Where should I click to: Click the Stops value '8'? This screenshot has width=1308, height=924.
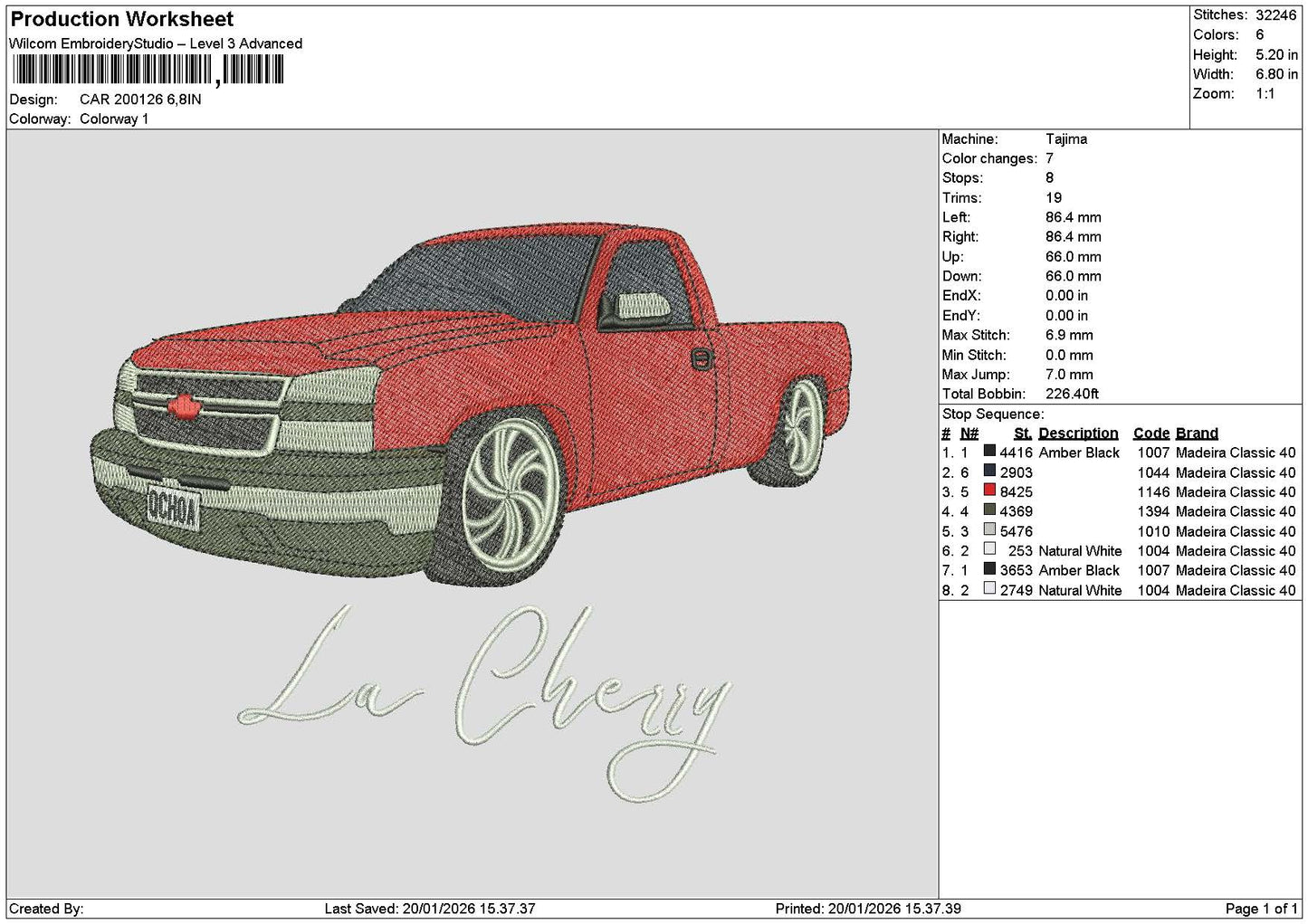click(1049, 178)
